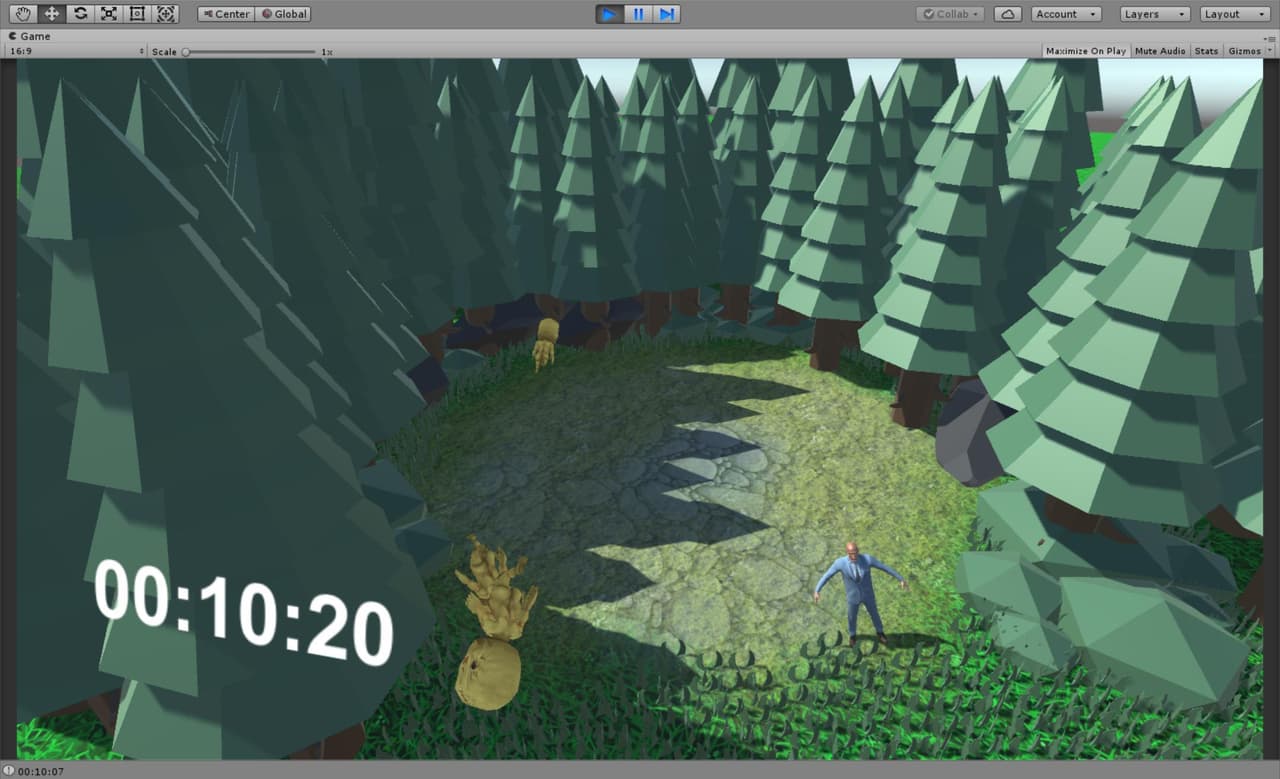The height and width of the screenshot is (779, 1280).
Task: Enable Maximize On Play
Action: coord(1086,51)
